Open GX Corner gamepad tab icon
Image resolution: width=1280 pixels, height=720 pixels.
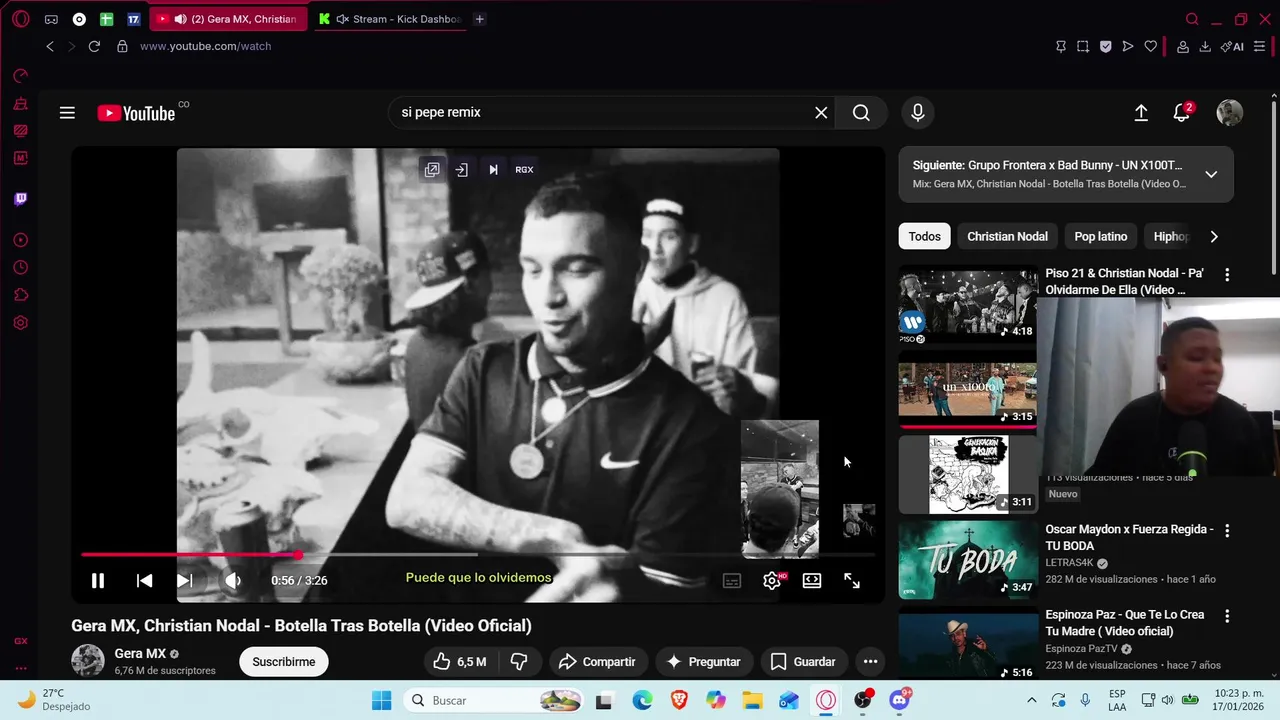[51, 19]
